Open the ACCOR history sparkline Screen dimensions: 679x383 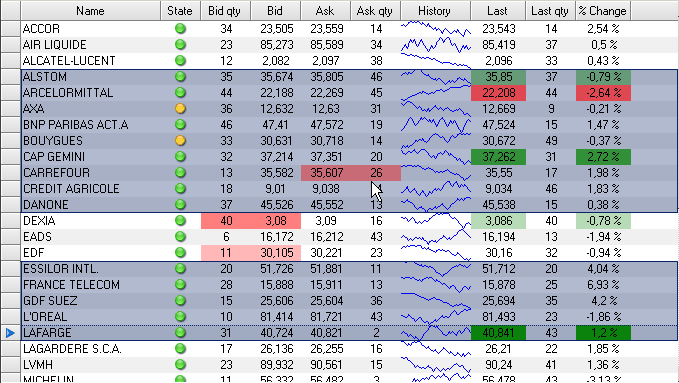point(436,29)
